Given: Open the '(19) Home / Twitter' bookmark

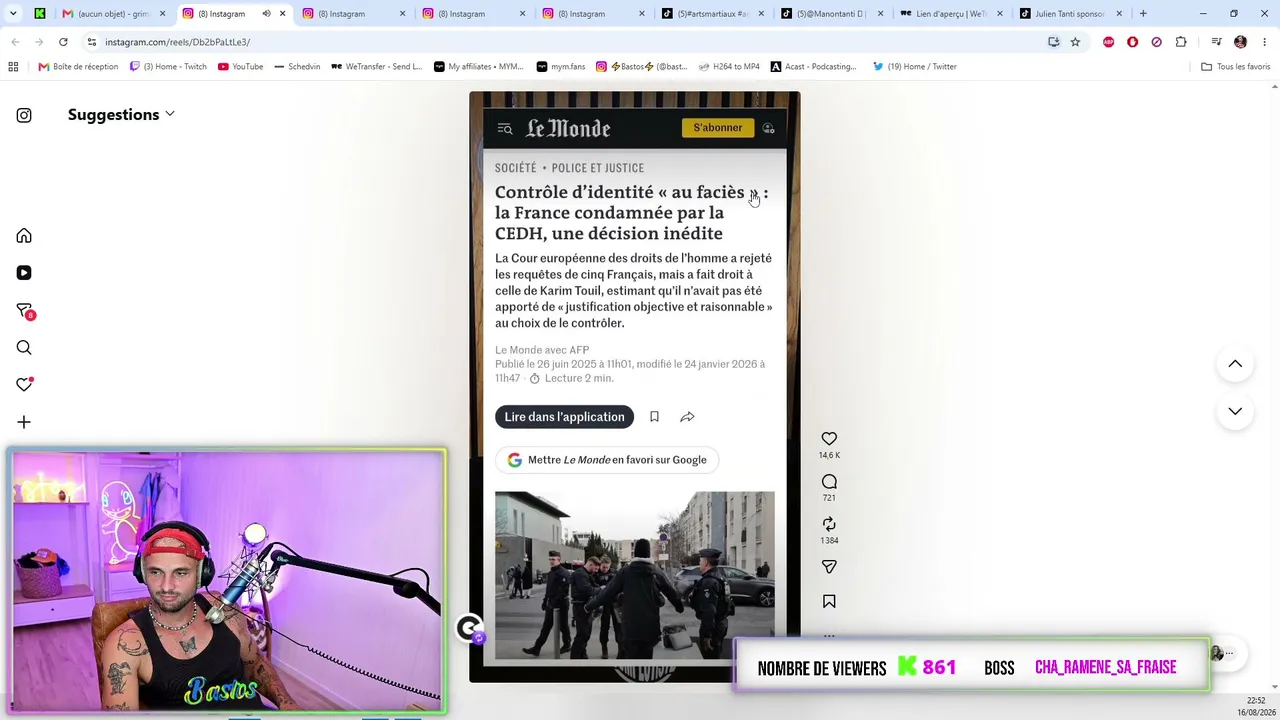Looking at the screenshot, I should 914,67.
